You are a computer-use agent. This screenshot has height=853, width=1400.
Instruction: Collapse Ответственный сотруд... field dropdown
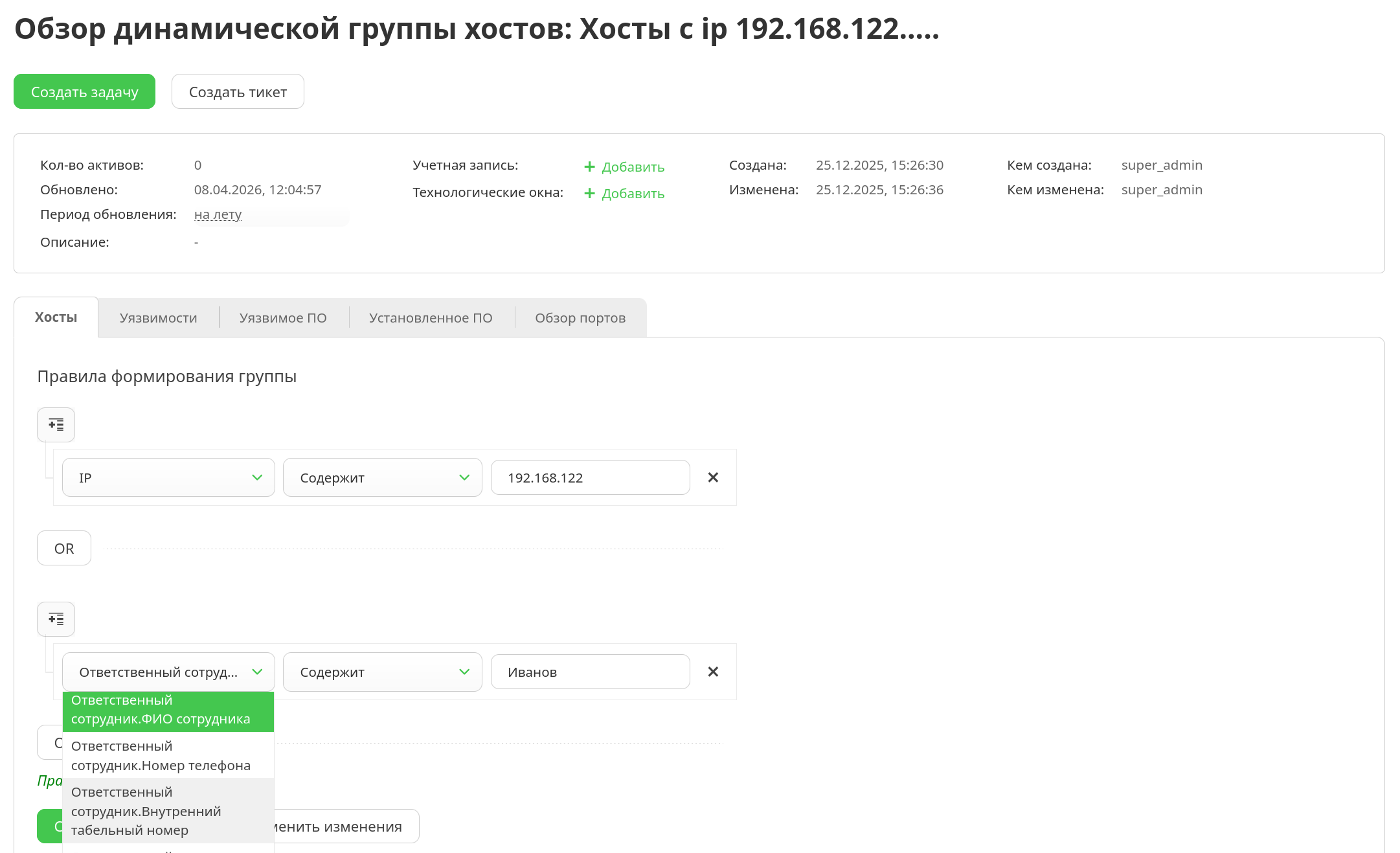[x=257, y=672]
